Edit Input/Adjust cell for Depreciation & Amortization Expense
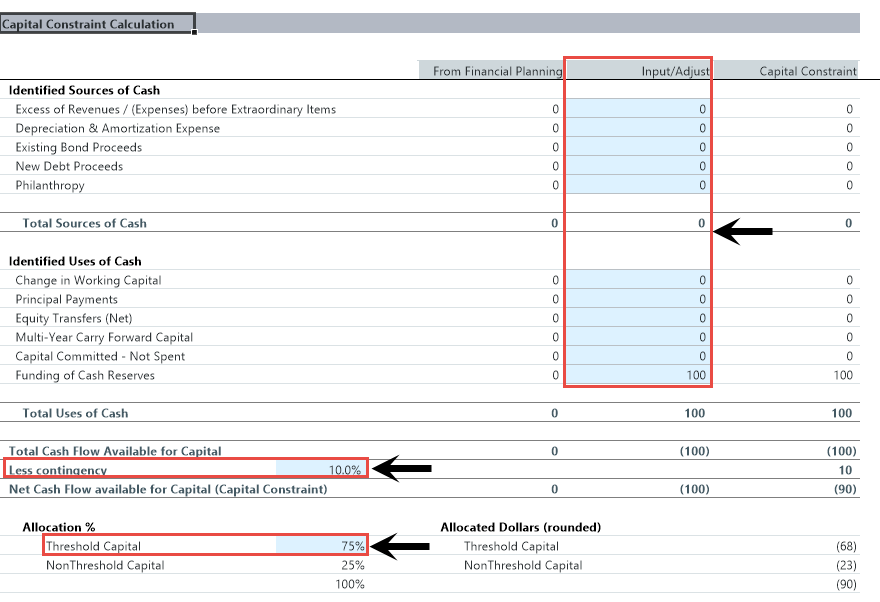880x602 pixels. (x=638, y=128)
